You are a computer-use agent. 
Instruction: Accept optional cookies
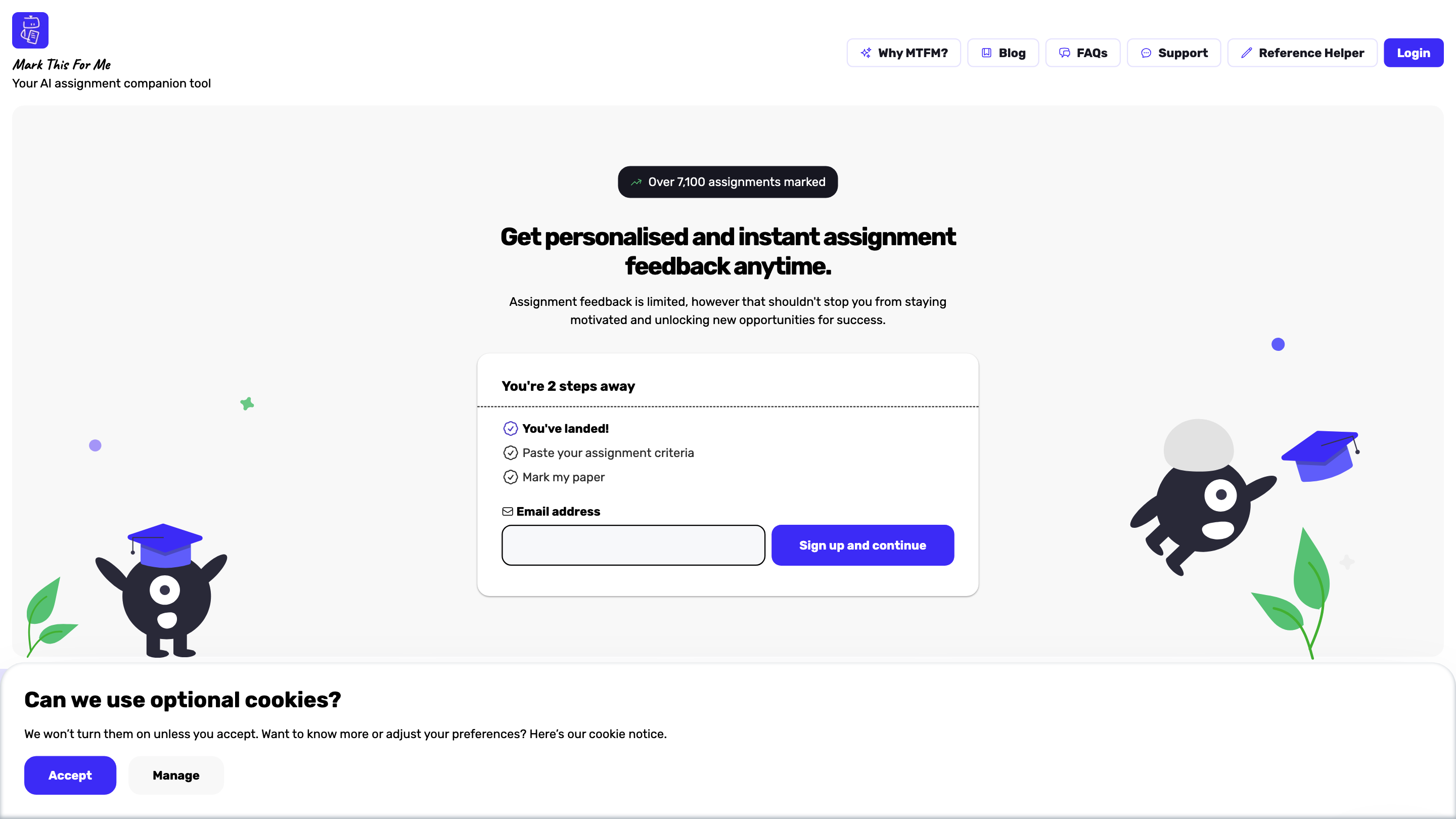(70, 776)
